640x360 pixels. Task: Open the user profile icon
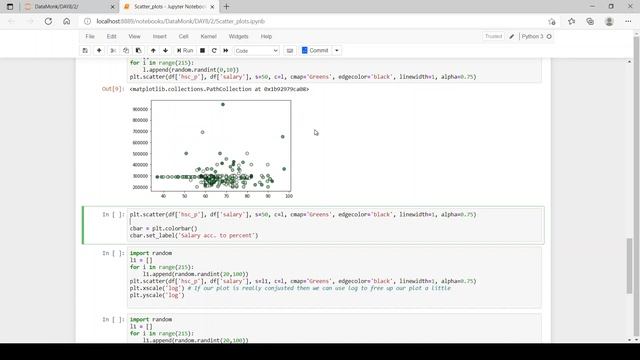[609, 21]
